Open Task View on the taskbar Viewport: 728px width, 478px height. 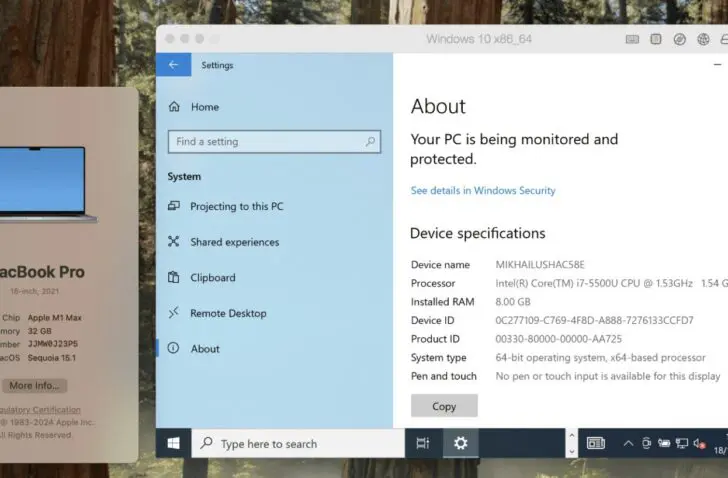pyautogui.click(x=423, y=444)
